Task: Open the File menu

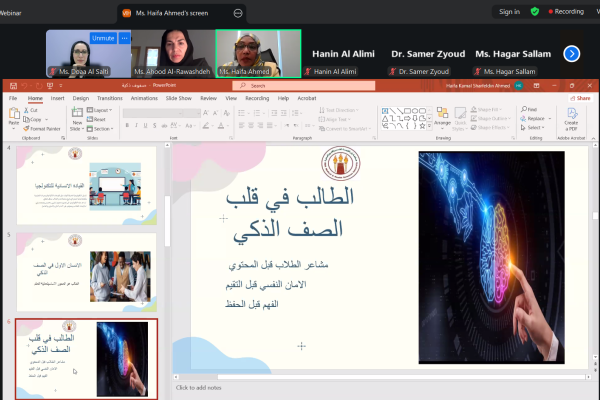Action: tap(13, 98)
